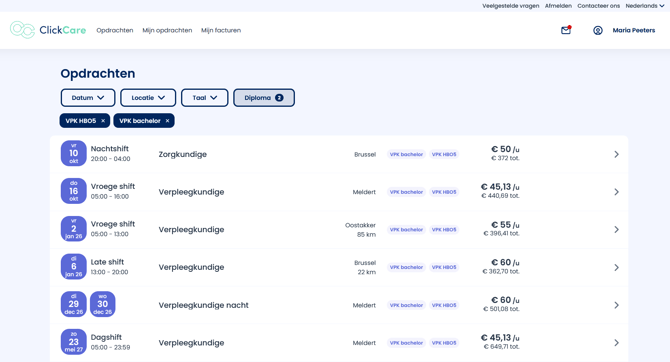Click VPK bachelor tag in Zorgkundige row
The width and height of the screenshot is (670, 362).
point(406,154)
